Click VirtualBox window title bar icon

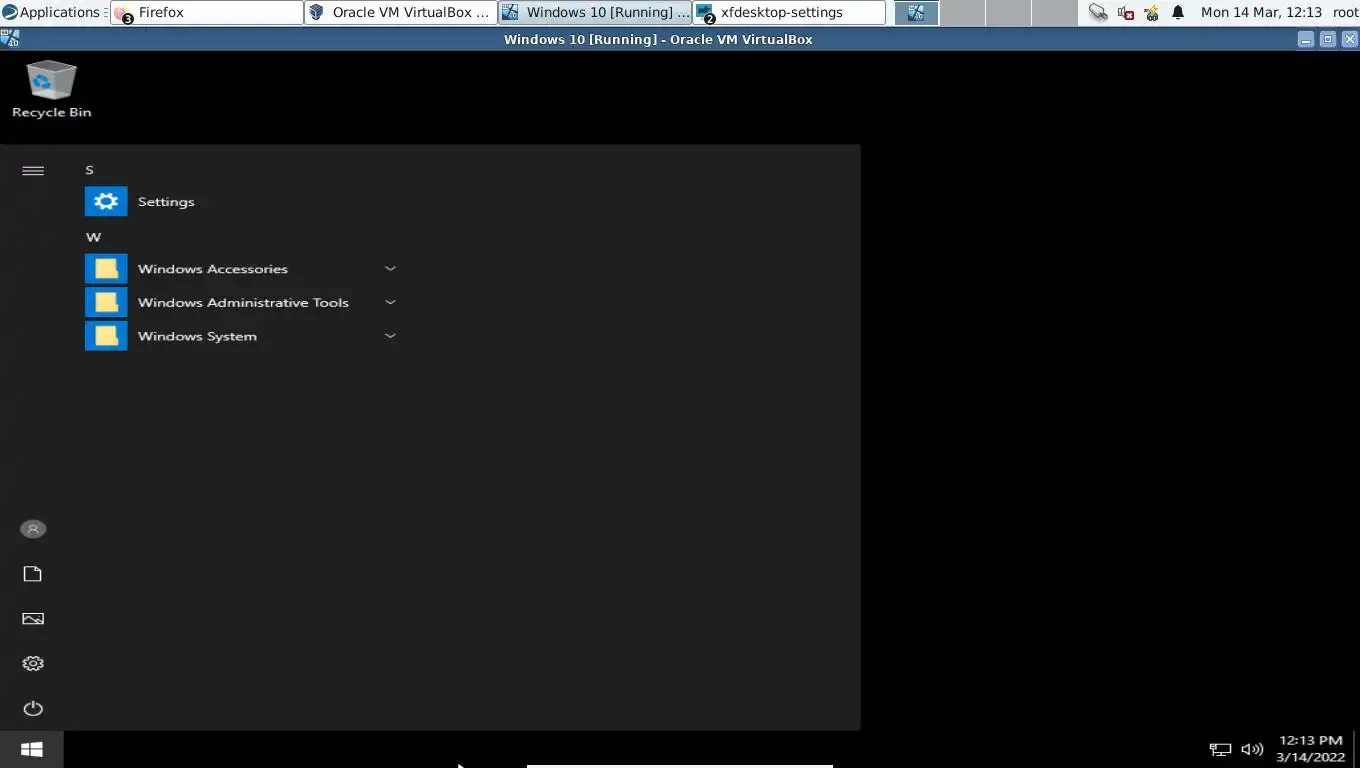click(x=10, y=39)
